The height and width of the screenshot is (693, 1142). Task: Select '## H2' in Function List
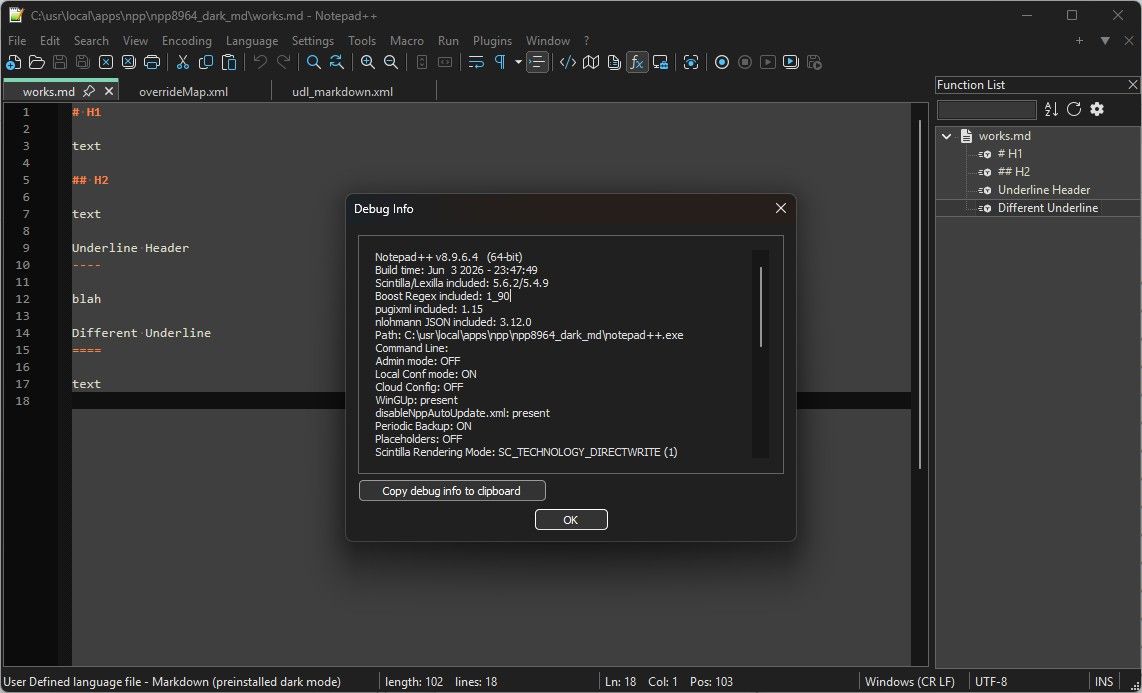tap(1014, 172)
